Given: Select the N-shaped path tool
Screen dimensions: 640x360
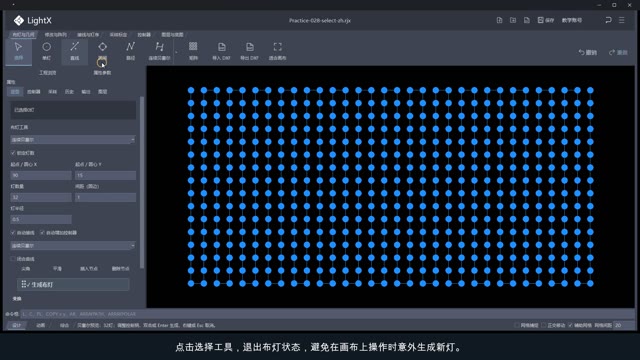Looking at the screenshot, I should point(130,51).
